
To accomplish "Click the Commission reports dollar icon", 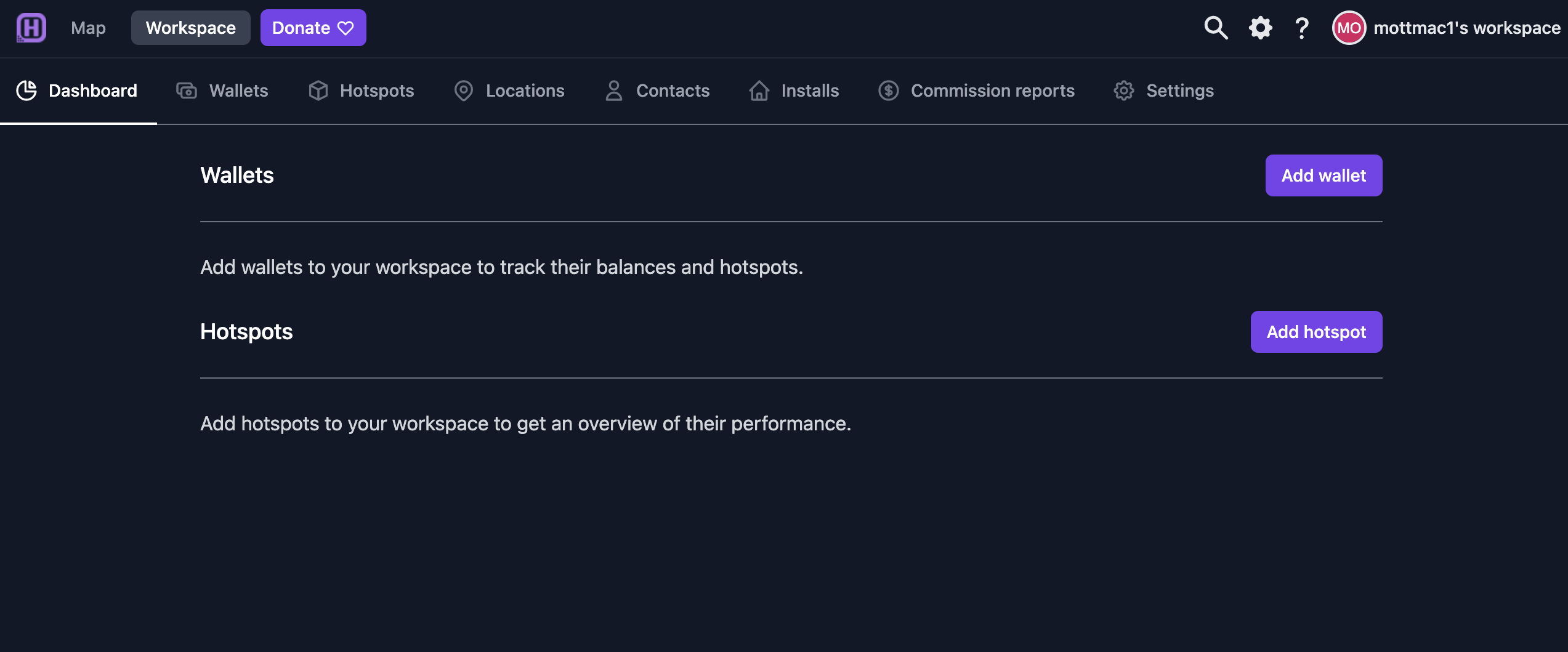I will click(889, 91).
